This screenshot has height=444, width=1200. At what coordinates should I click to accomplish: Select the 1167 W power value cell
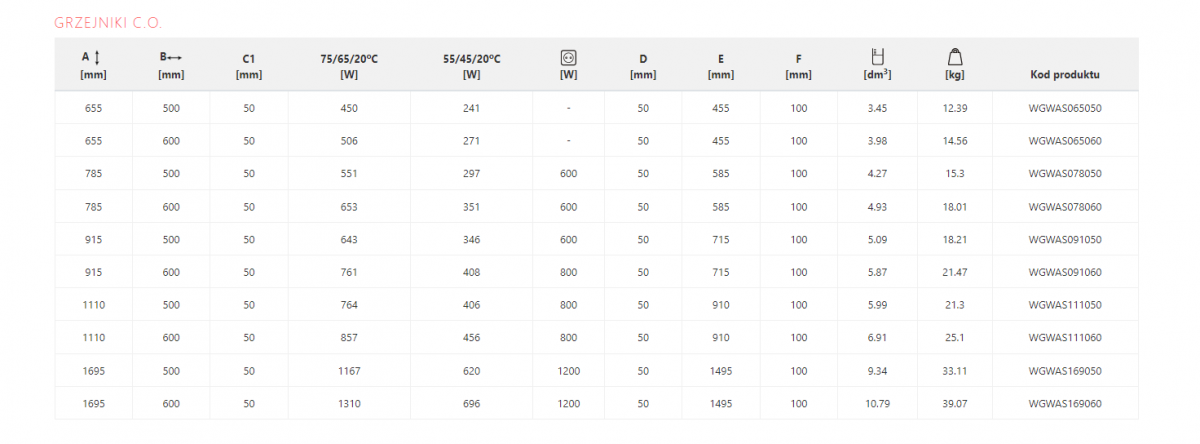[x=349, y=371]
